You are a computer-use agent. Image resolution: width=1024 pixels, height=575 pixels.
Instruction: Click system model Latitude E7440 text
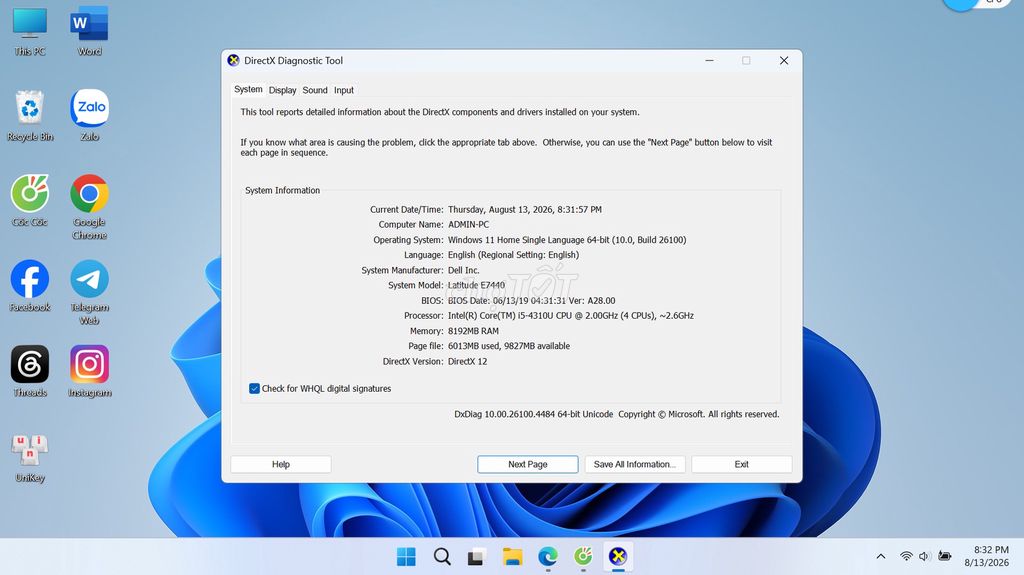point(476,285)
